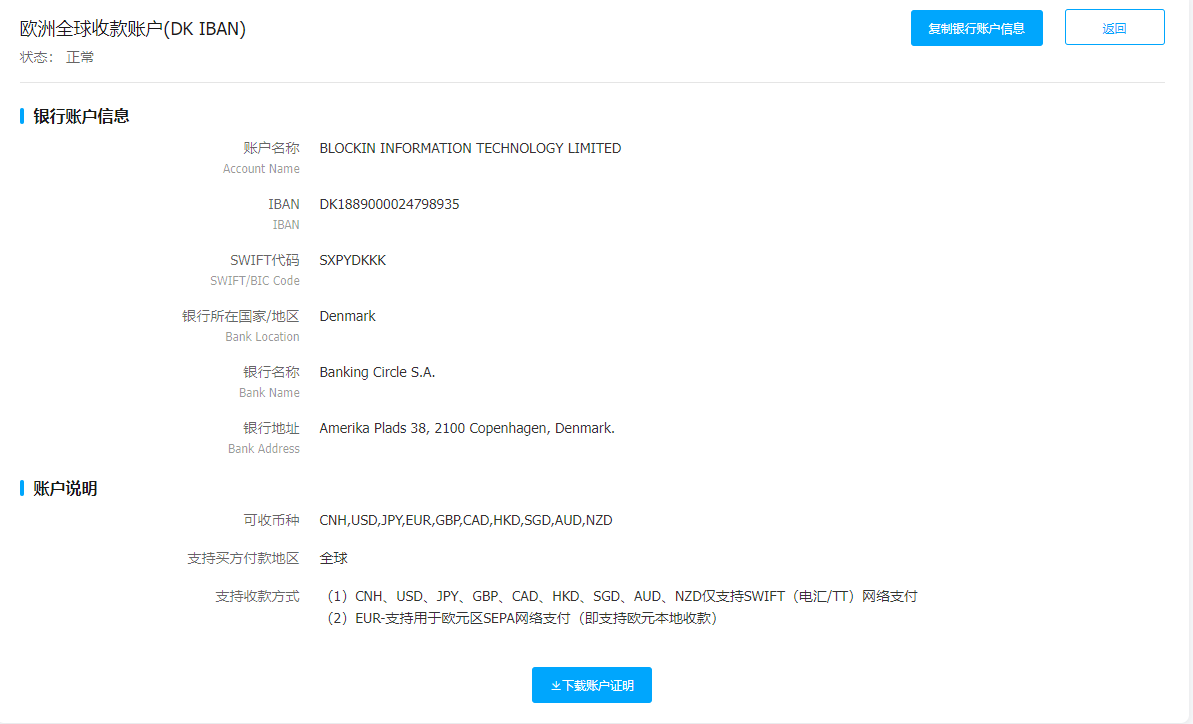1193x724 pixels.
Task: Click the 下载账户证明 button
Action: point(591,685)
